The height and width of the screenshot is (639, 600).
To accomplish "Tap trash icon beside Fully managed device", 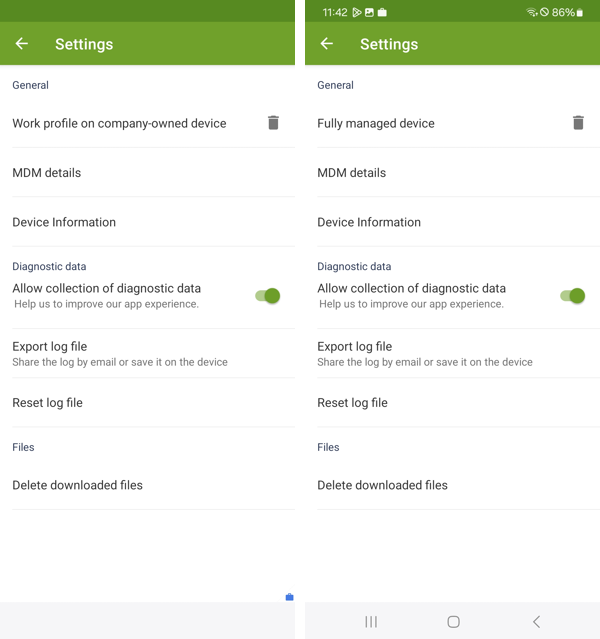I will tap(578, 123).
